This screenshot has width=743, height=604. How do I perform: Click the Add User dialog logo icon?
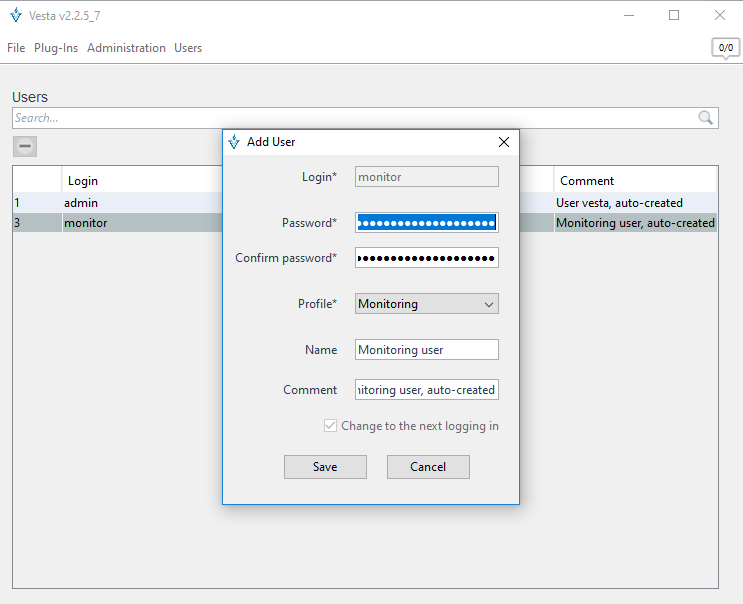(x=234, y=142)
